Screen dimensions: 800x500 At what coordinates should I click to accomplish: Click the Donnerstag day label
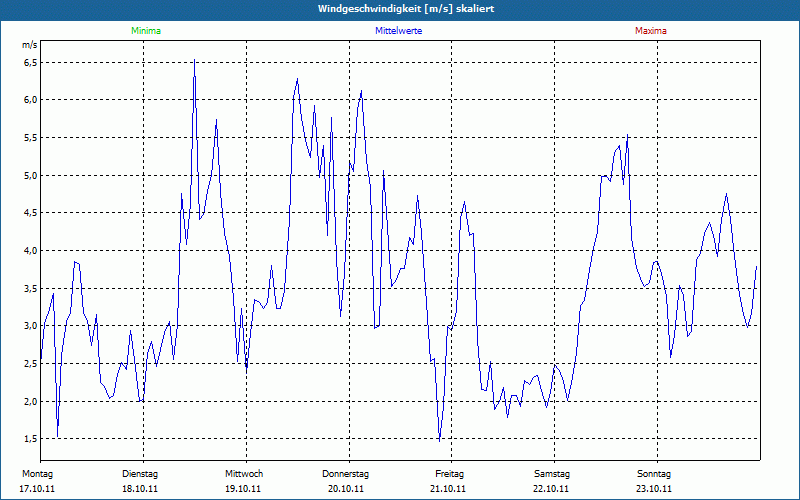345,474
